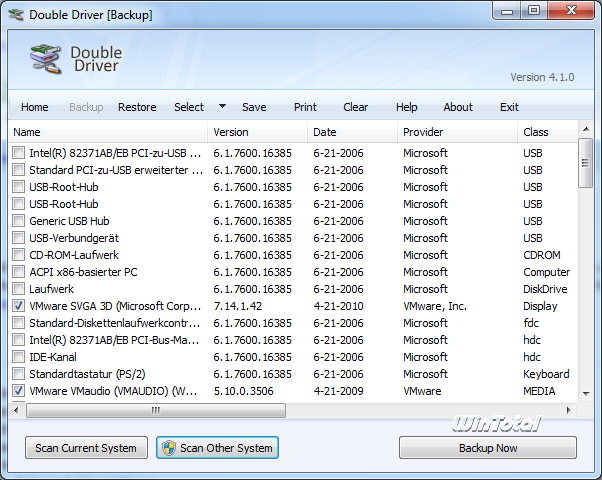Click the Scan Other System button
Image resolution: width=602 pixels, height=480 pixels.
[217, 448]
